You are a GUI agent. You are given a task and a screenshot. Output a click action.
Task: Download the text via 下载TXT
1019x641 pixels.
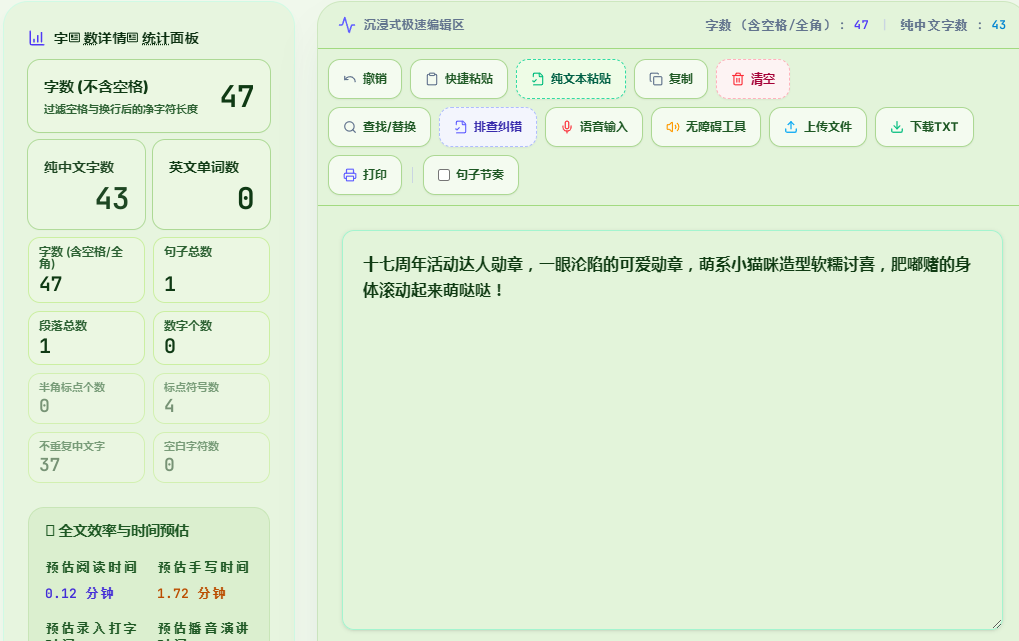(x=924, y=127)
